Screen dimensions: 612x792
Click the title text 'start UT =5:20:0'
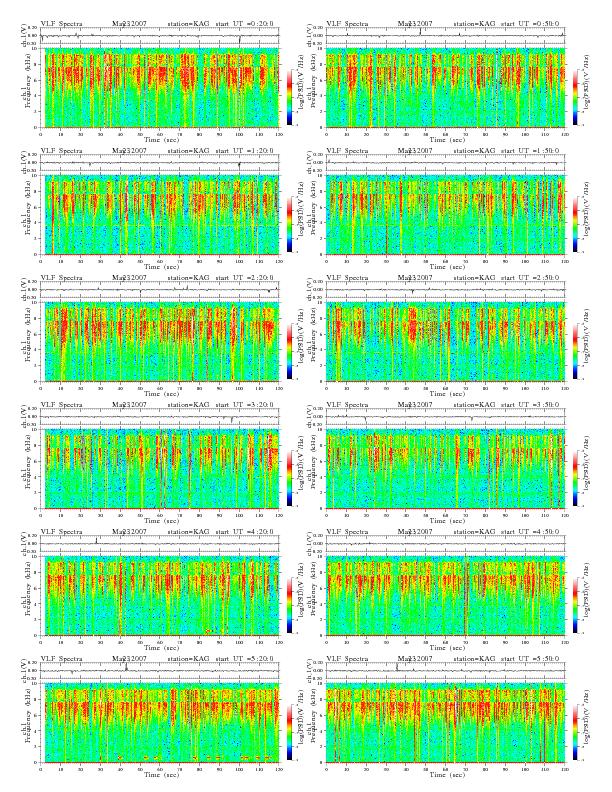click(x=244, y=659)
